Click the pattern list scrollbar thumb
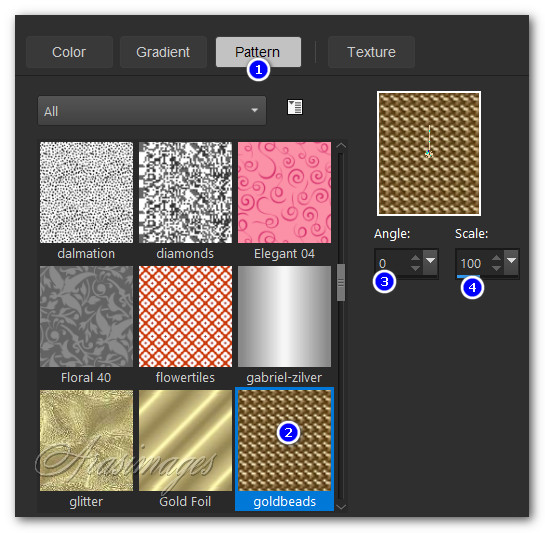This screenshot has width=545, height=533. click(341, 282)
